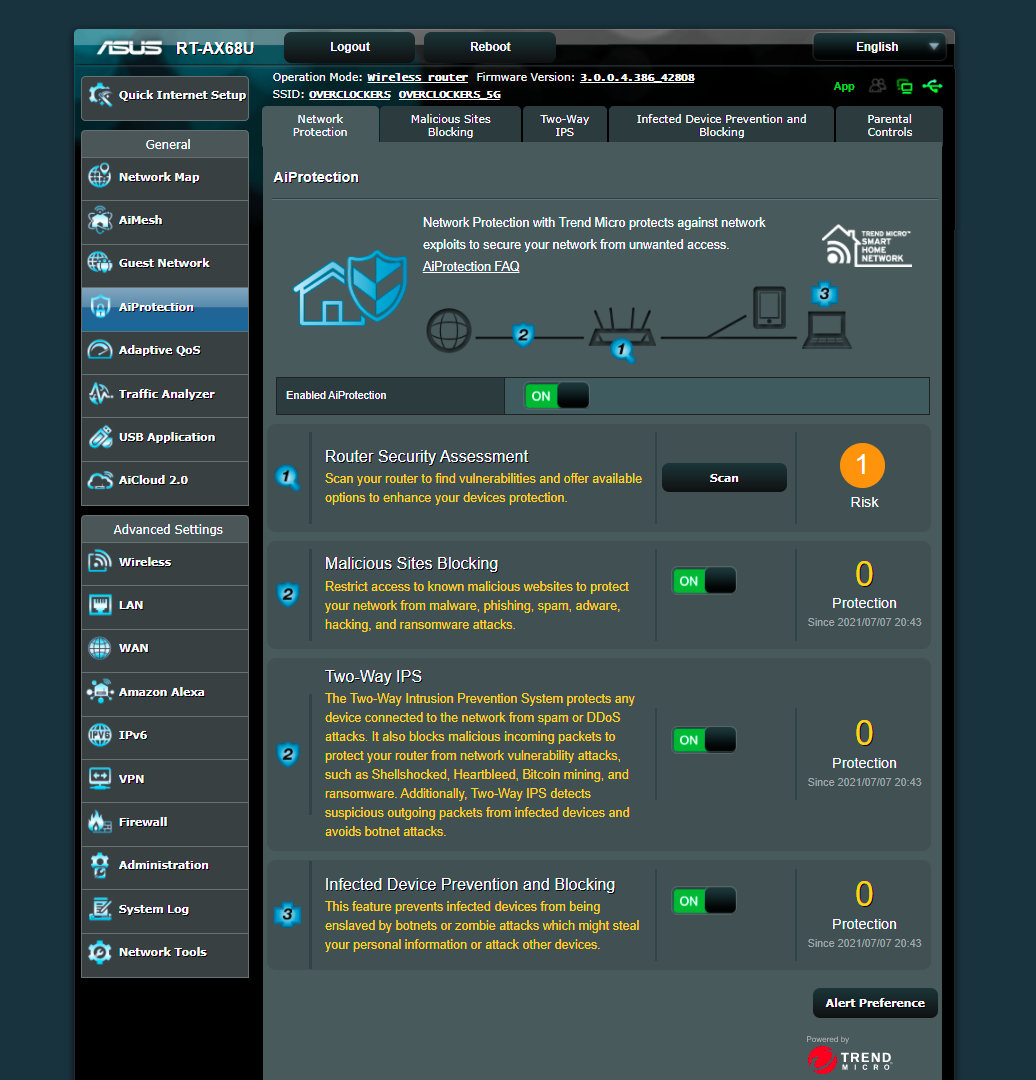Toggle the Enabled AiProtection switch
This screenshot has height=1080, width=1036.
[557, 396]
